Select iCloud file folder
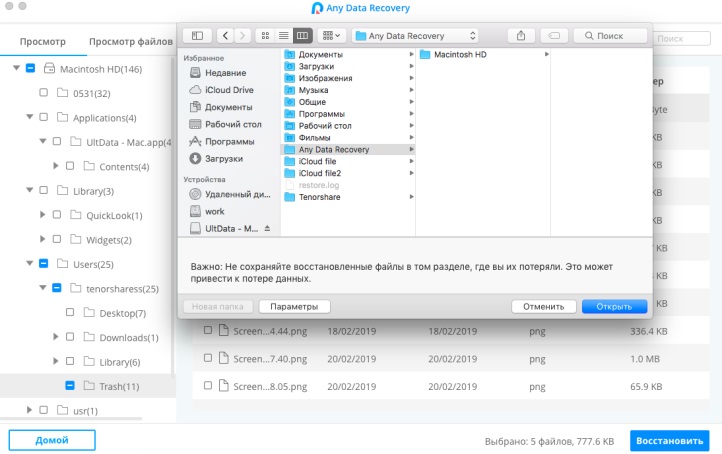Viewport: 722px width, 454px height. coord(348,162)
